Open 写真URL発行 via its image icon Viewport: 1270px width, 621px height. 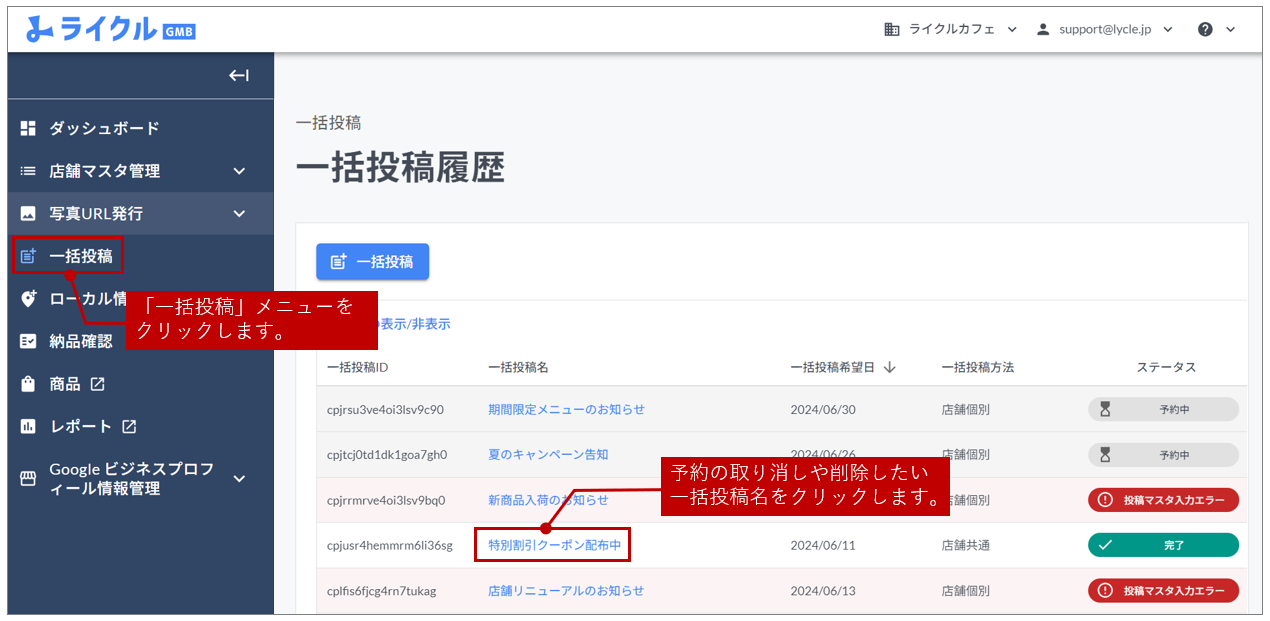[x=26, y=213]
